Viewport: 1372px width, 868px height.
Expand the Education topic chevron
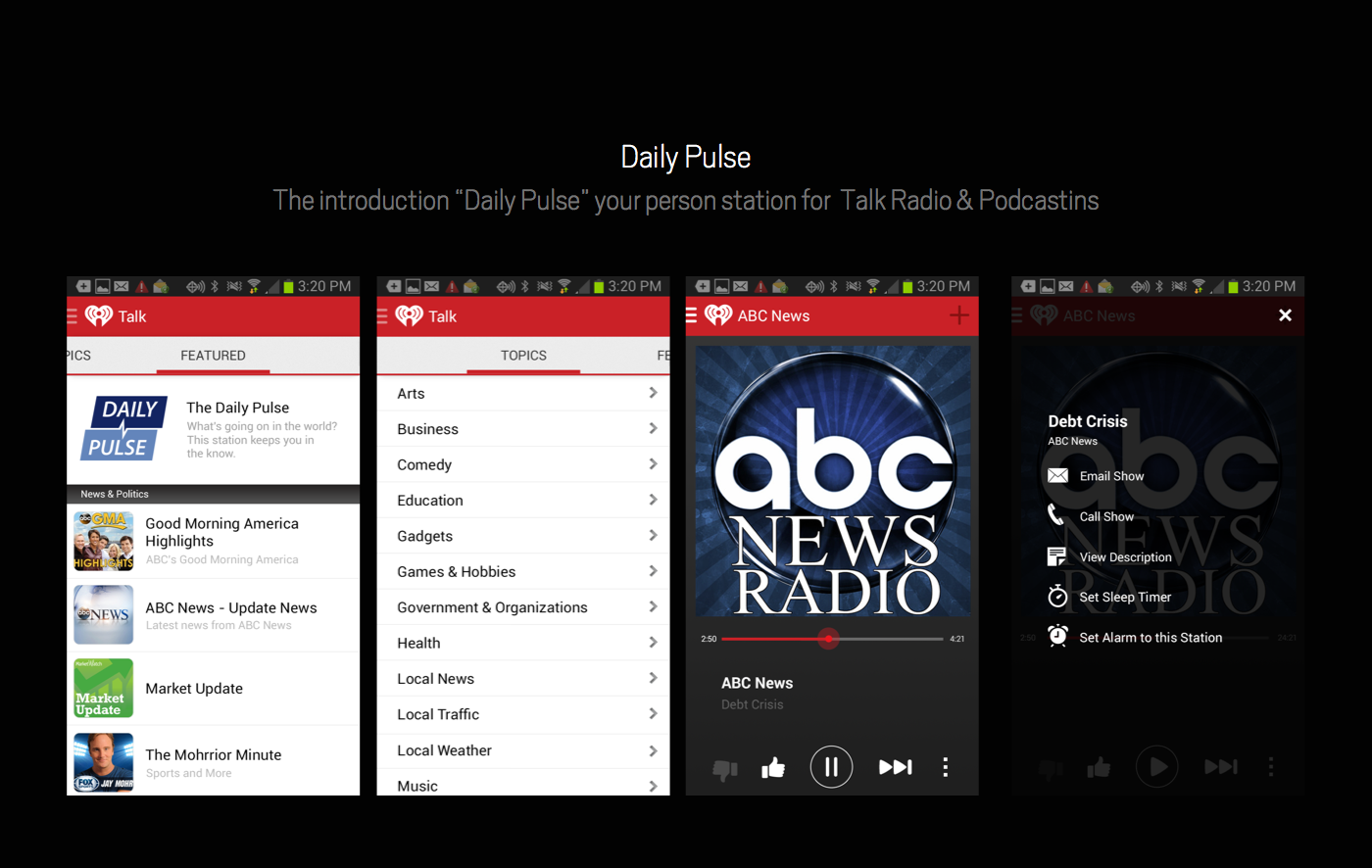653,500
